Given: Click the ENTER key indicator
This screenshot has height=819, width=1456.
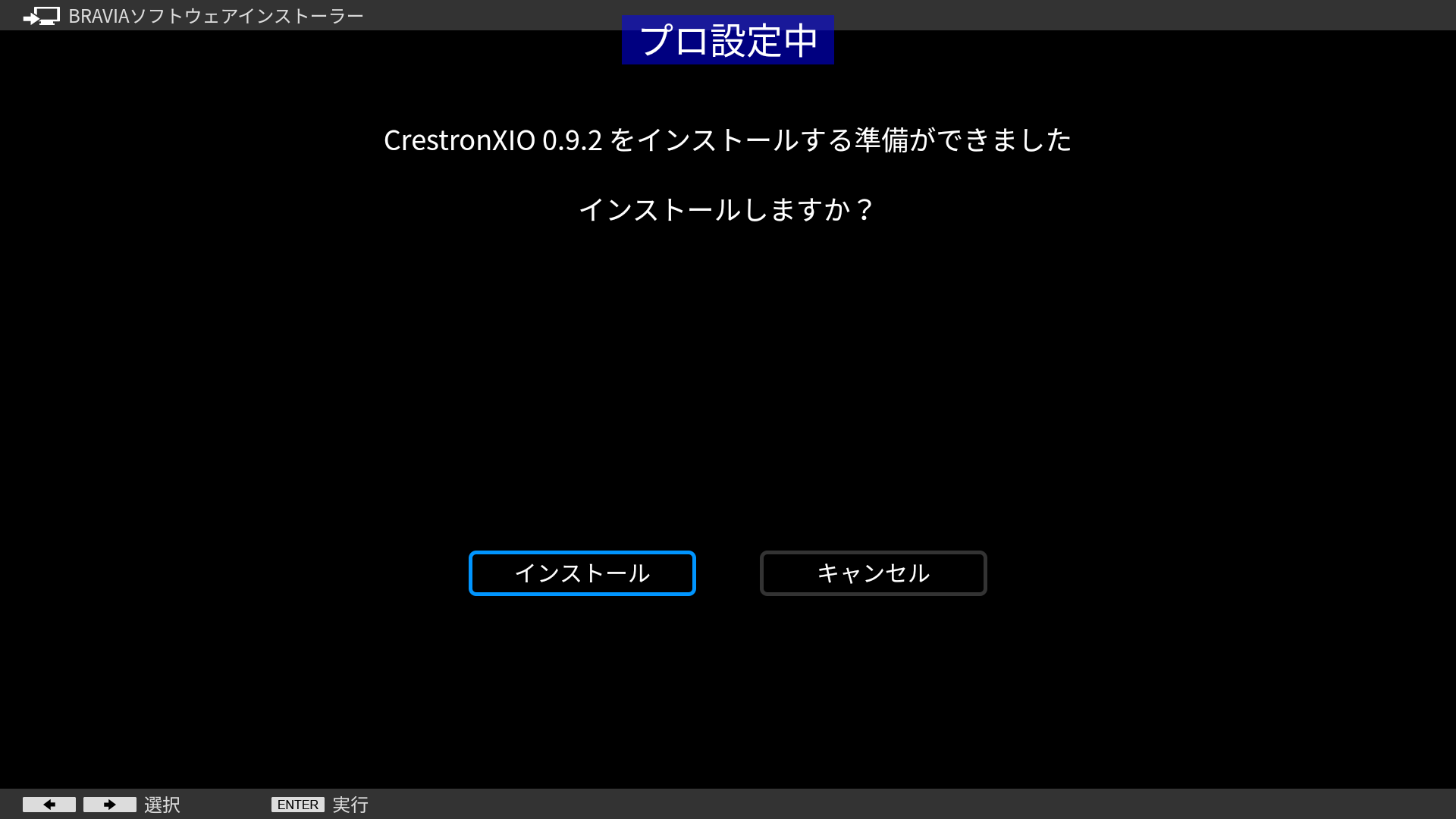Looking at the screenshot, I should (x=297, y=805).
